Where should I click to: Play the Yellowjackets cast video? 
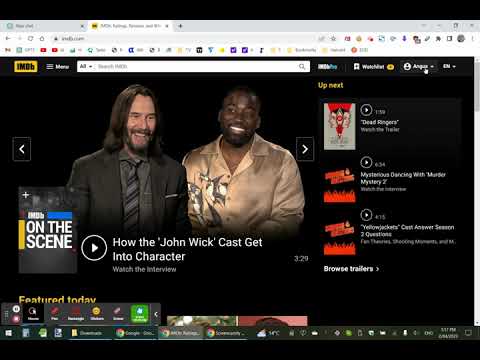click(366, 215)
